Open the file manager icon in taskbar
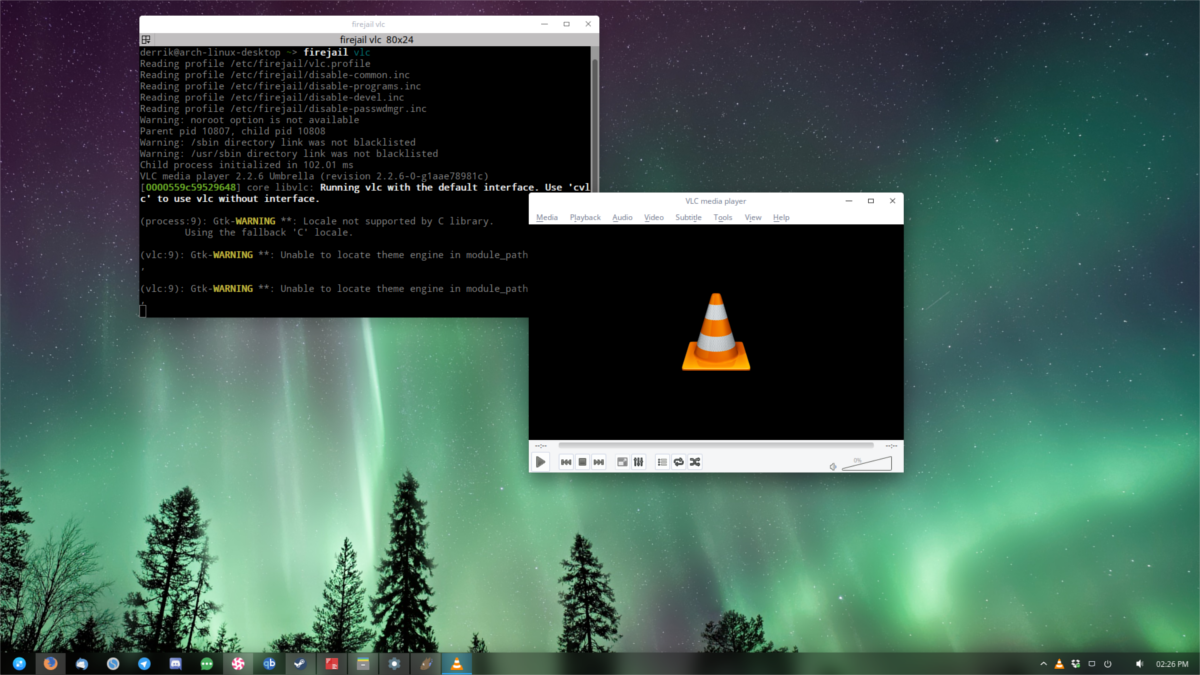 (x=363, y=663)
